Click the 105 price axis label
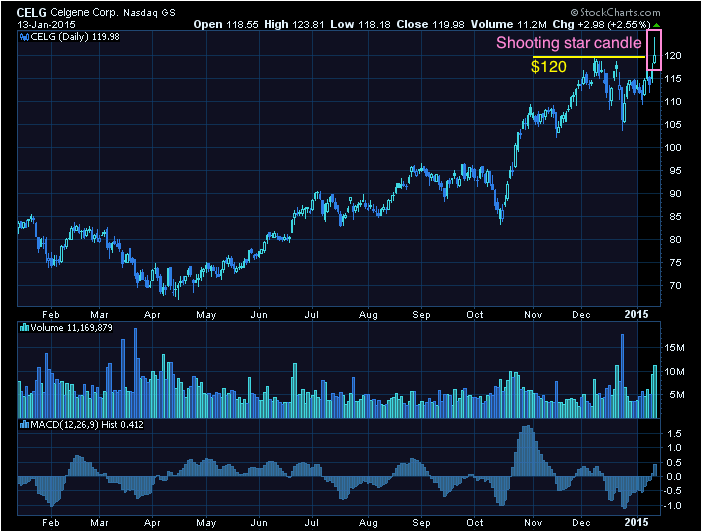Image resolution: width=702 pixels, height=532 pixels. tap(673, 124)
